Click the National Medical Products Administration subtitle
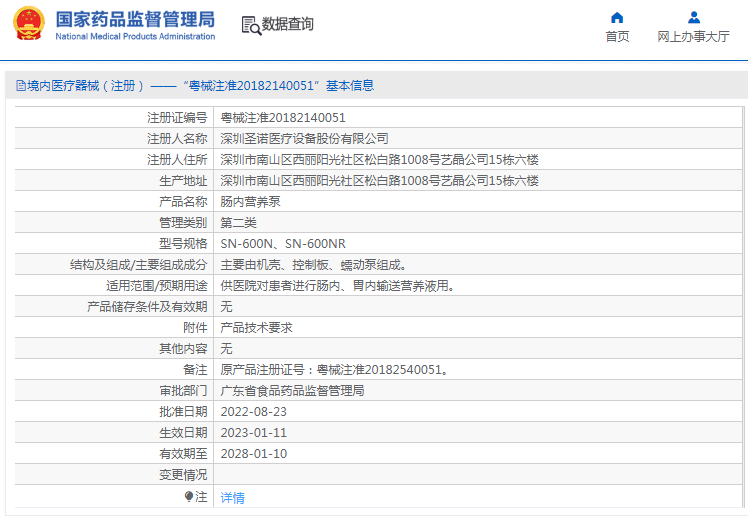The image size is (748, 516). 135,37
